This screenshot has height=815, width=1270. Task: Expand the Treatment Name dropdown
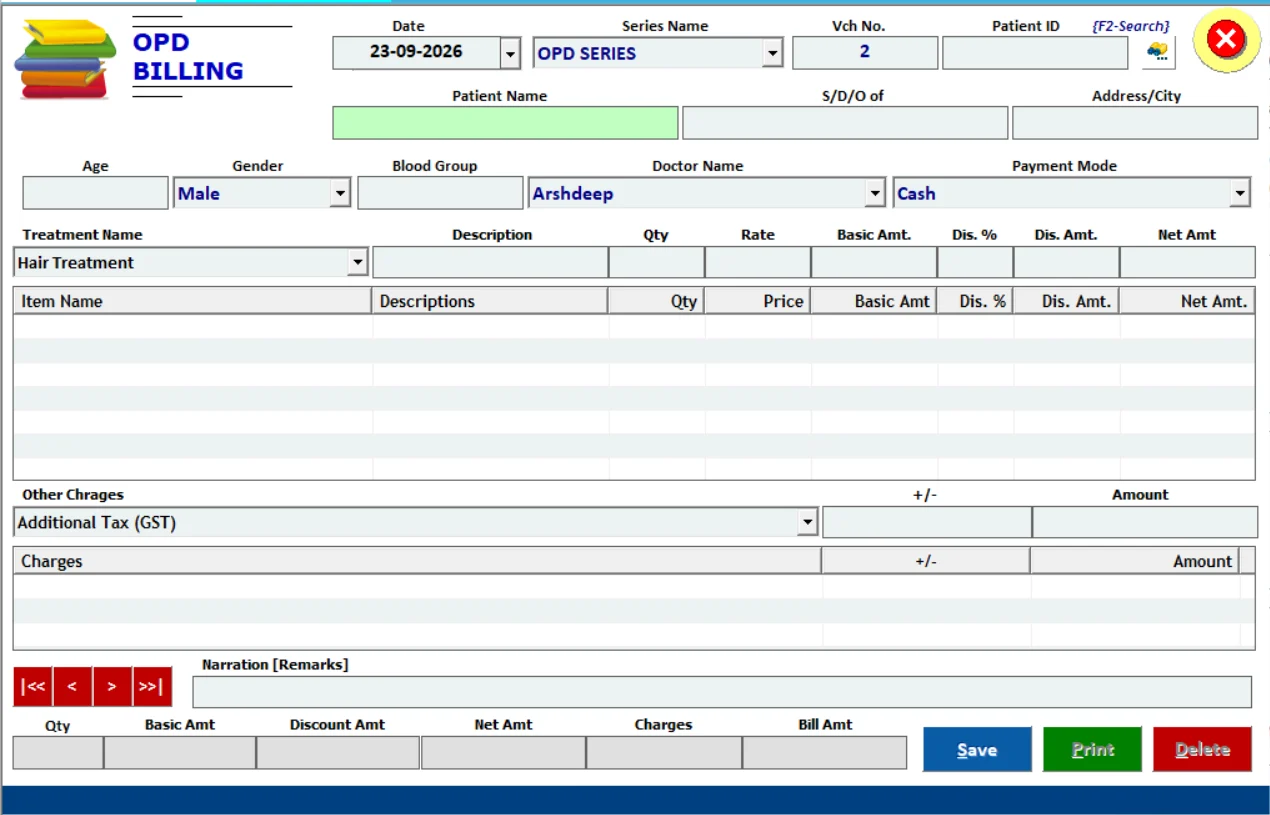pos(358,263)
